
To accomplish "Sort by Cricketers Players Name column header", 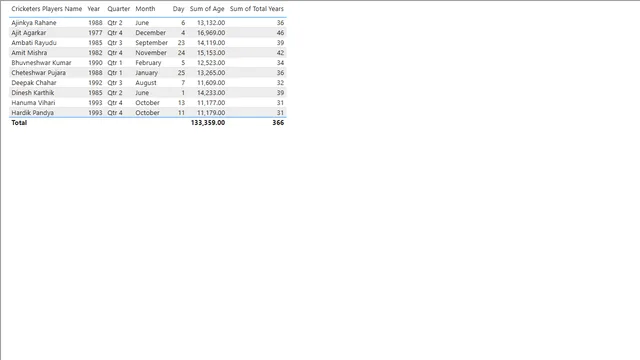I will (47, 9).
